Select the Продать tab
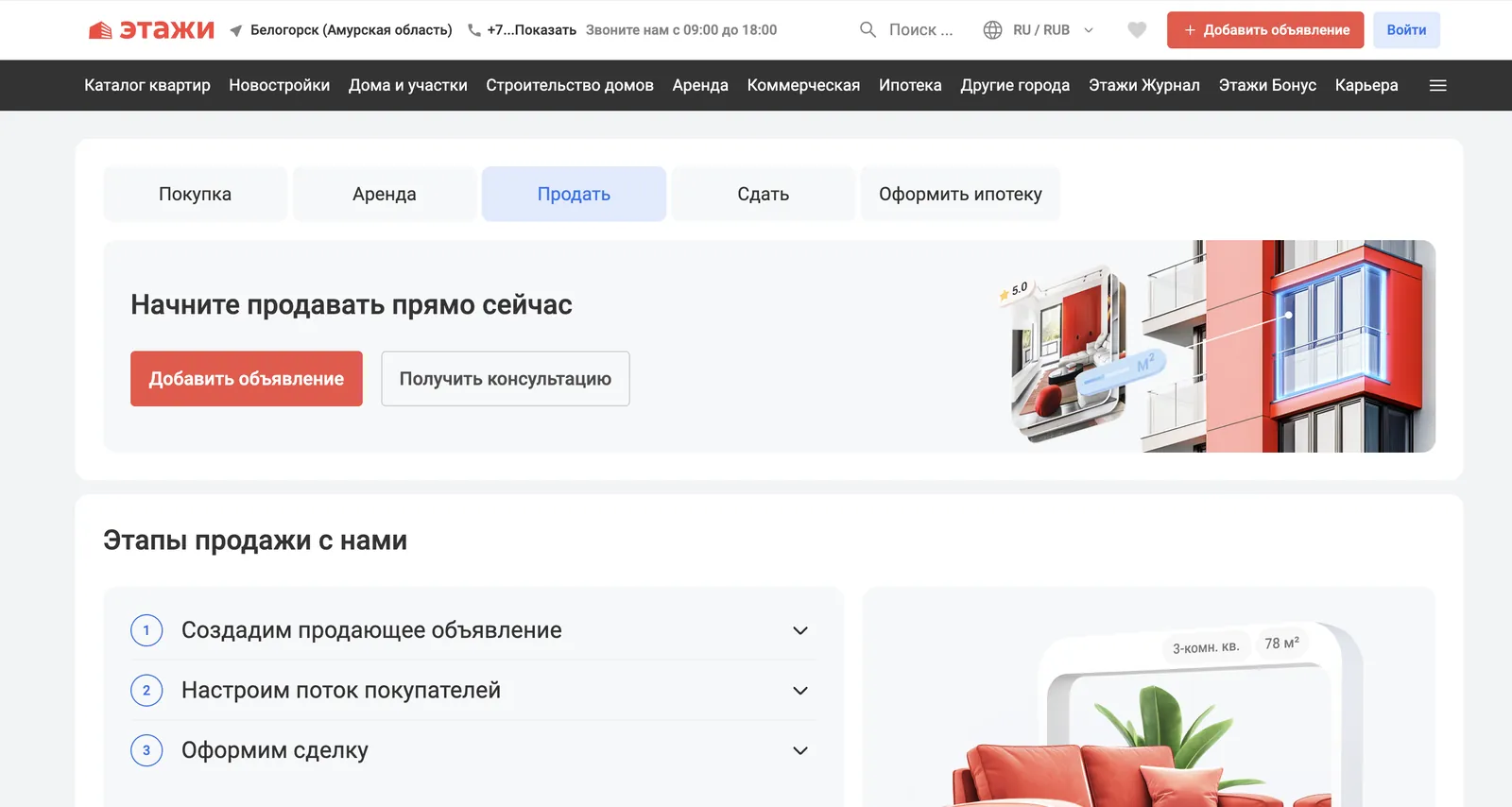 [574, 194]
